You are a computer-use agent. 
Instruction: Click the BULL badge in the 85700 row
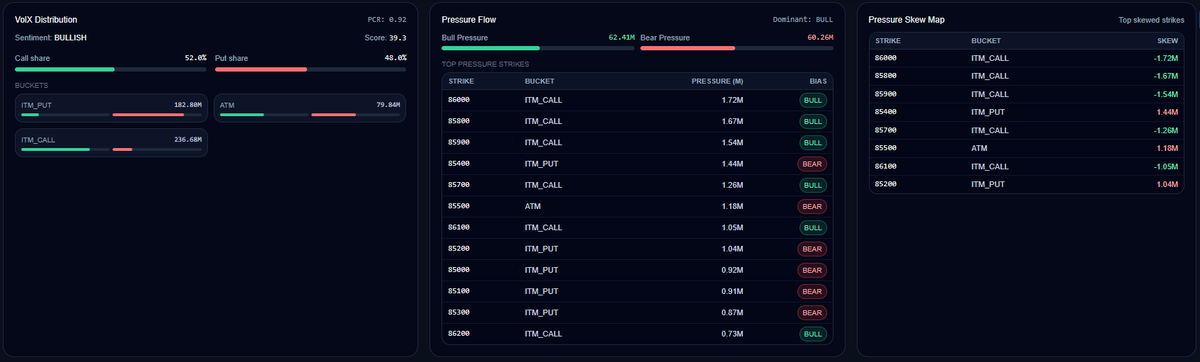813,185
